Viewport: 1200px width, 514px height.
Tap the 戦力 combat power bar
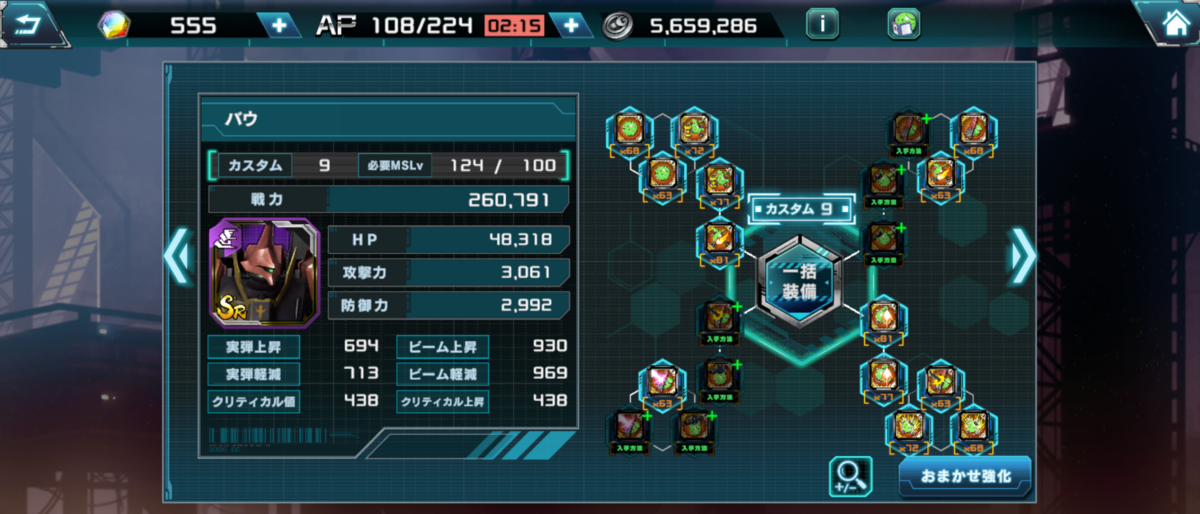[x=389, y=200]
